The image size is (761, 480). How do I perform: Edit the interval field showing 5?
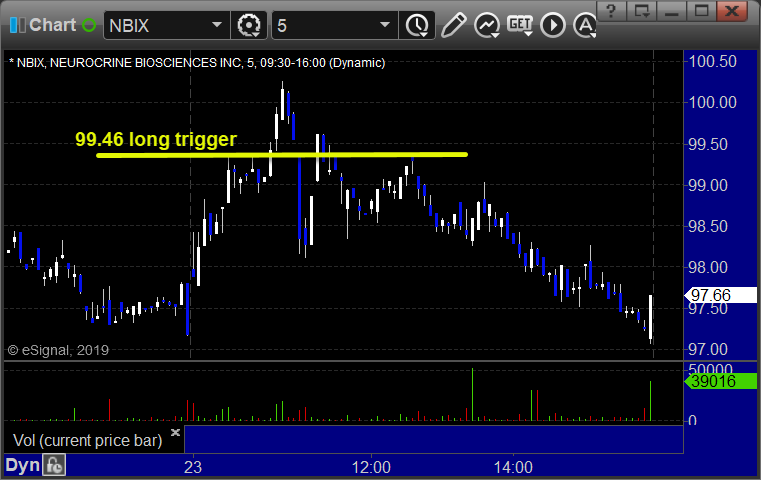pyautogui.click(x=324, y=25)
